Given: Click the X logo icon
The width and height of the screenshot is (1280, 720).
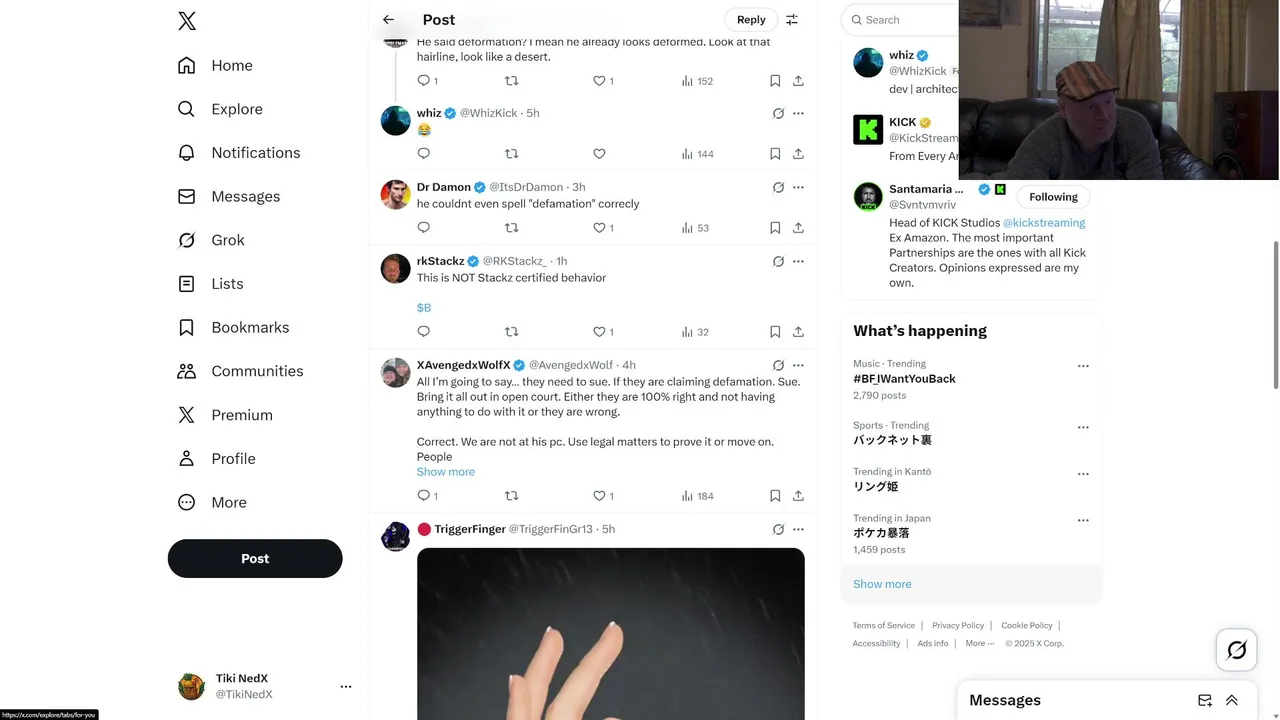Looking at the screenshot, I should [x=187, y=21].
